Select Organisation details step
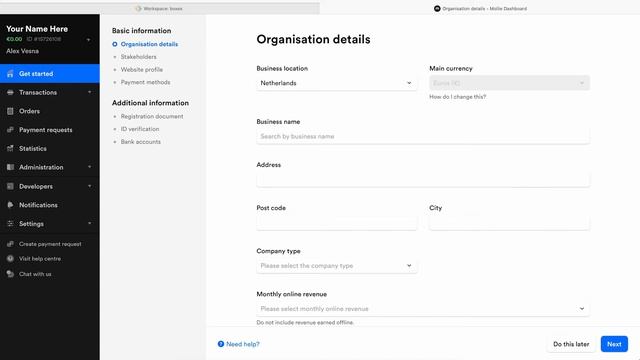 pyautogui.click(x=149, y=44)
